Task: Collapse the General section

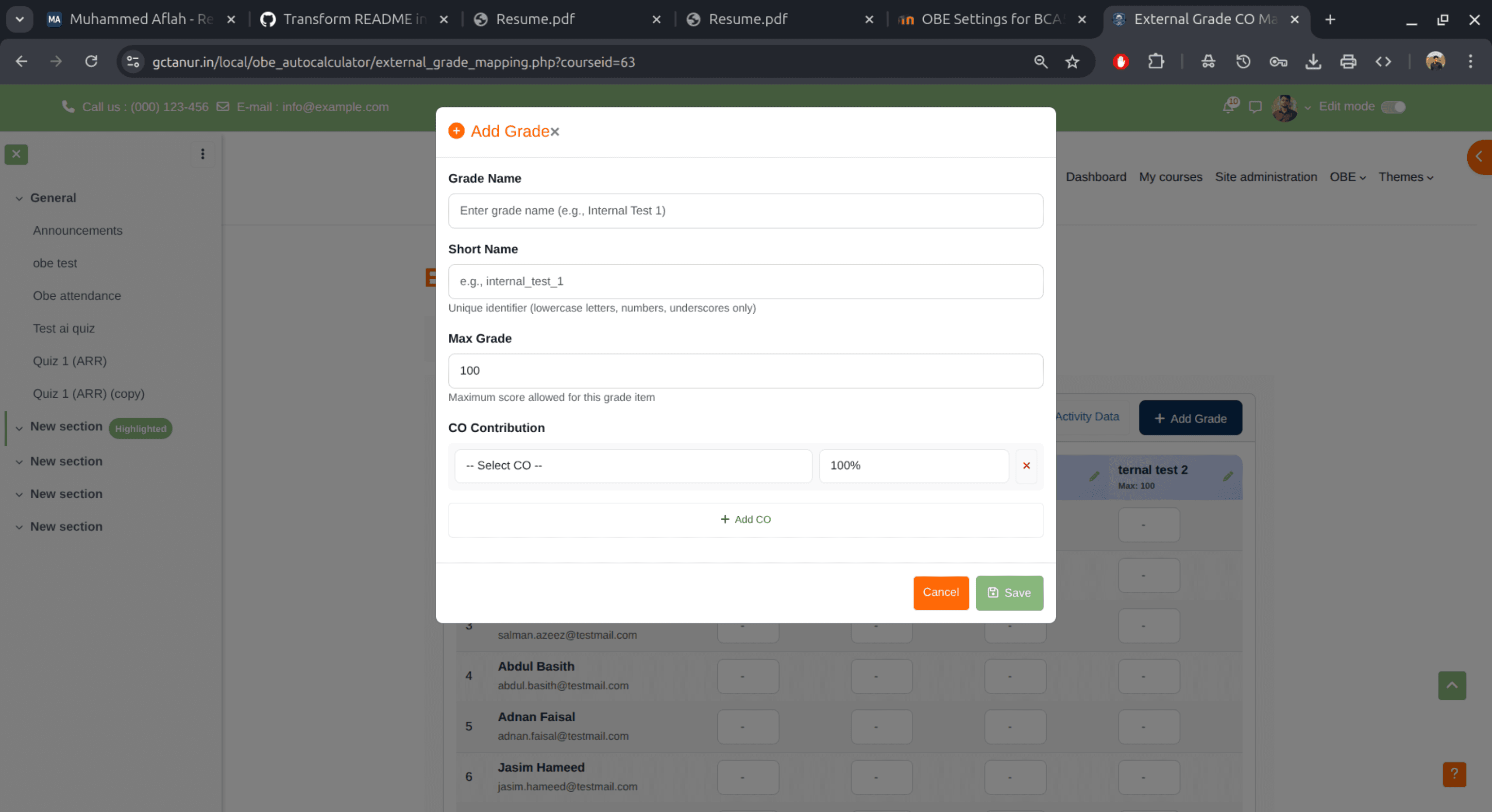Action: tap(19, 198)
